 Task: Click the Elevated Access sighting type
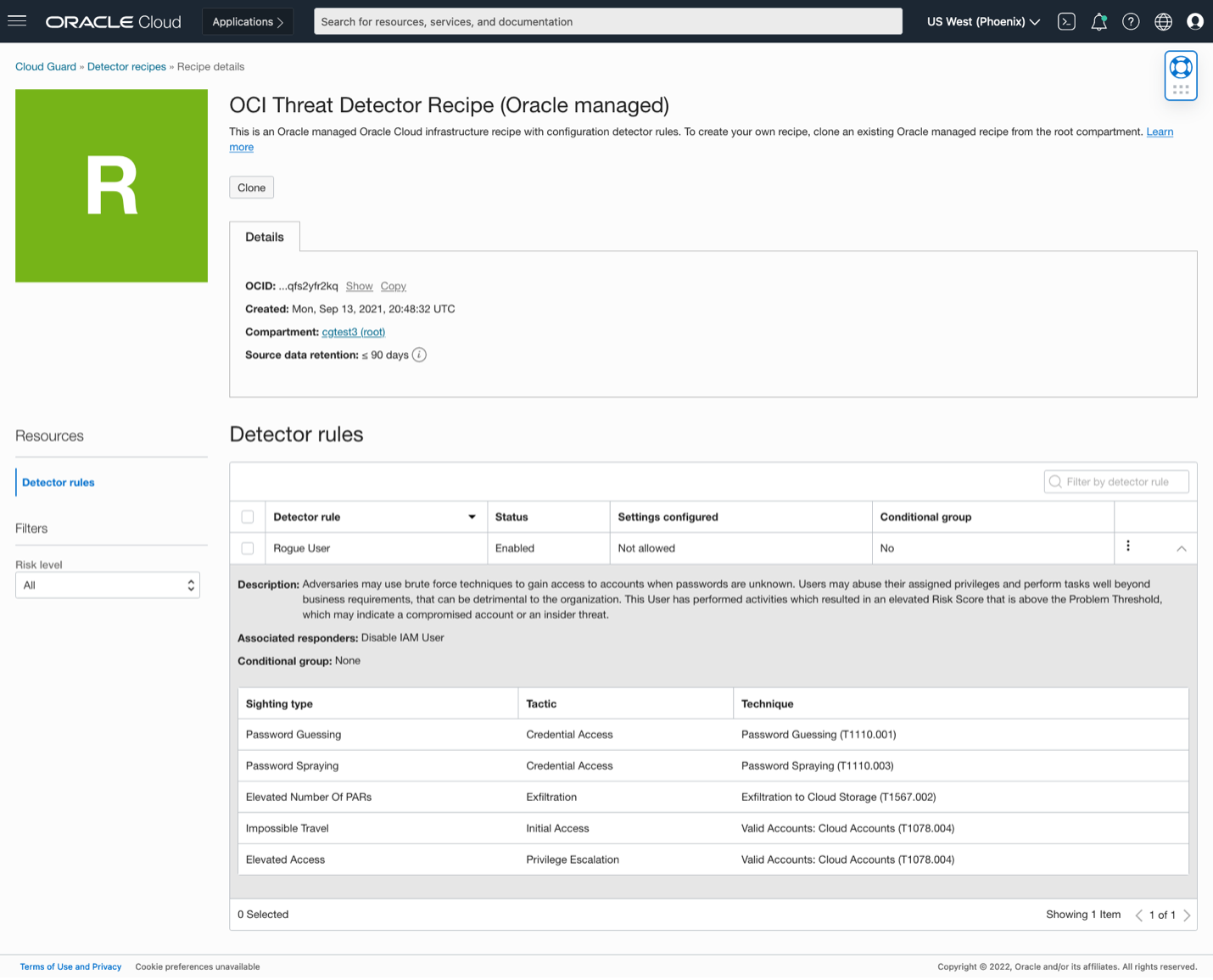(x=285, y=860)
